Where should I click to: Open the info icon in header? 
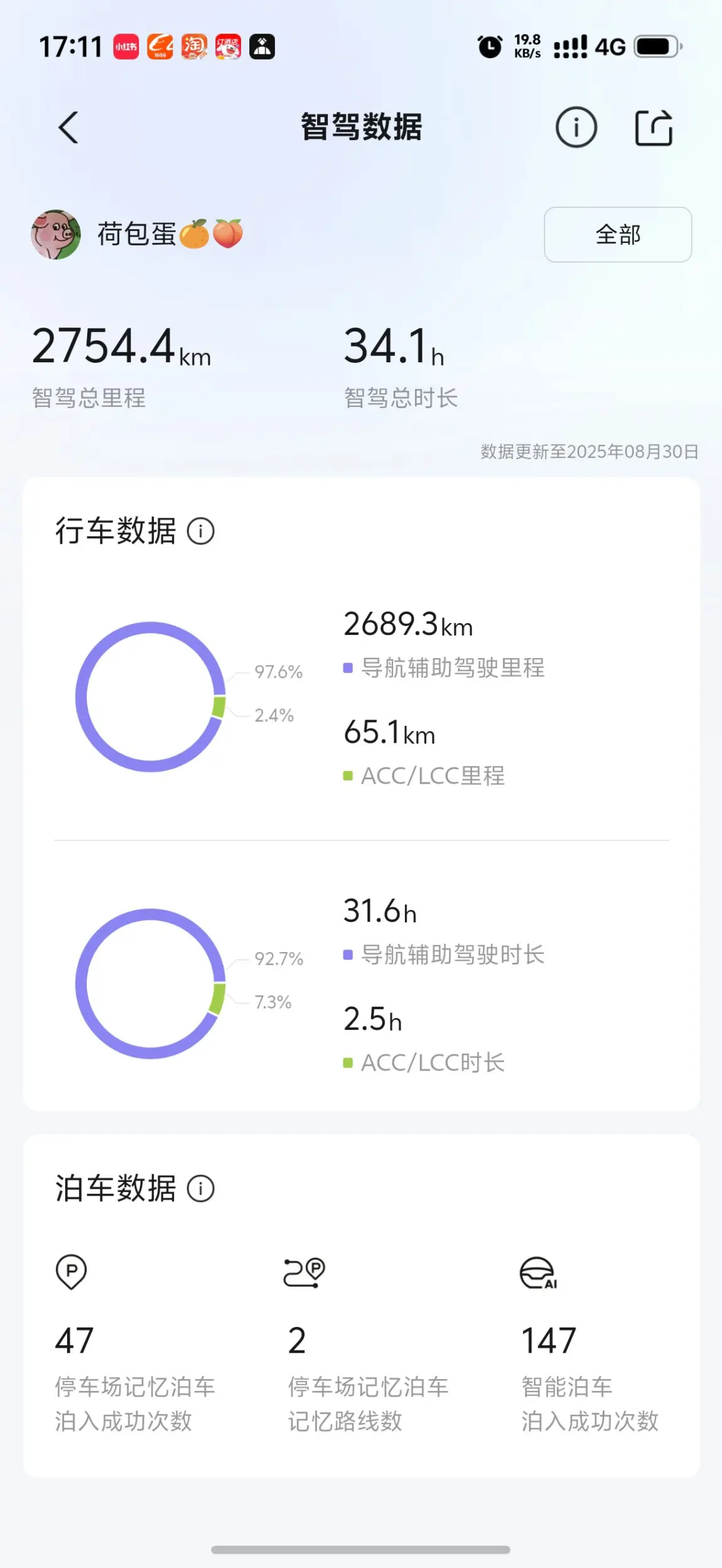[x=576, y=127]
